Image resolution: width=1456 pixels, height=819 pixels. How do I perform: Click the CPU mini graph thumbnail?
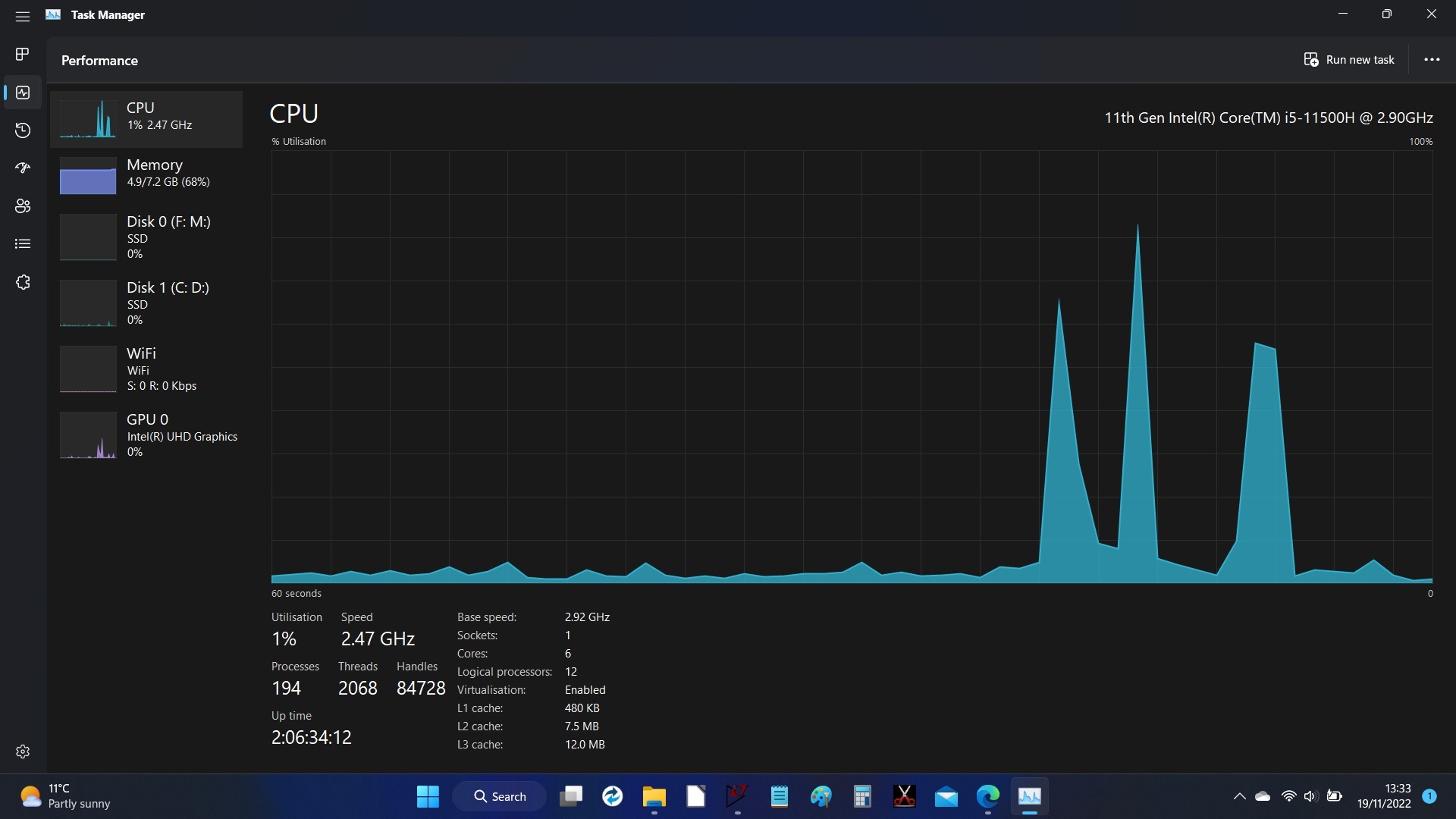88,119
